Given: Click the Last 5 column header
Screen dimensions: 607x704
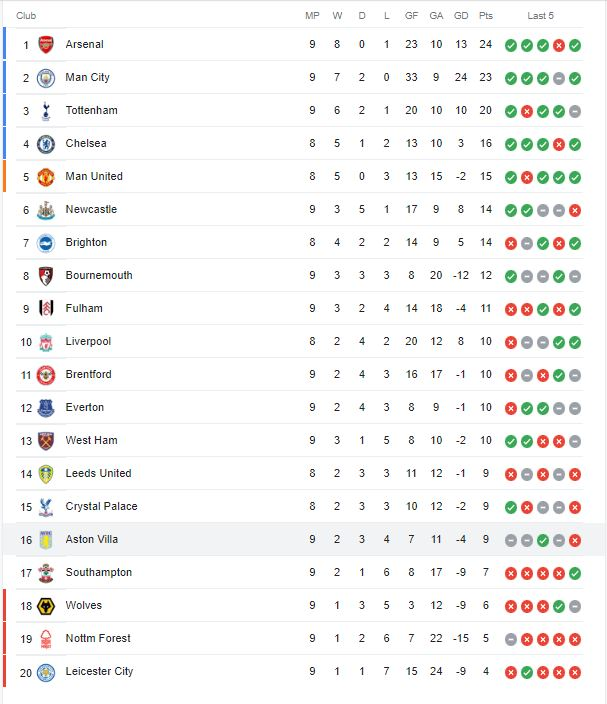Looking at the screenshot, I should click(x=541, y=16).
